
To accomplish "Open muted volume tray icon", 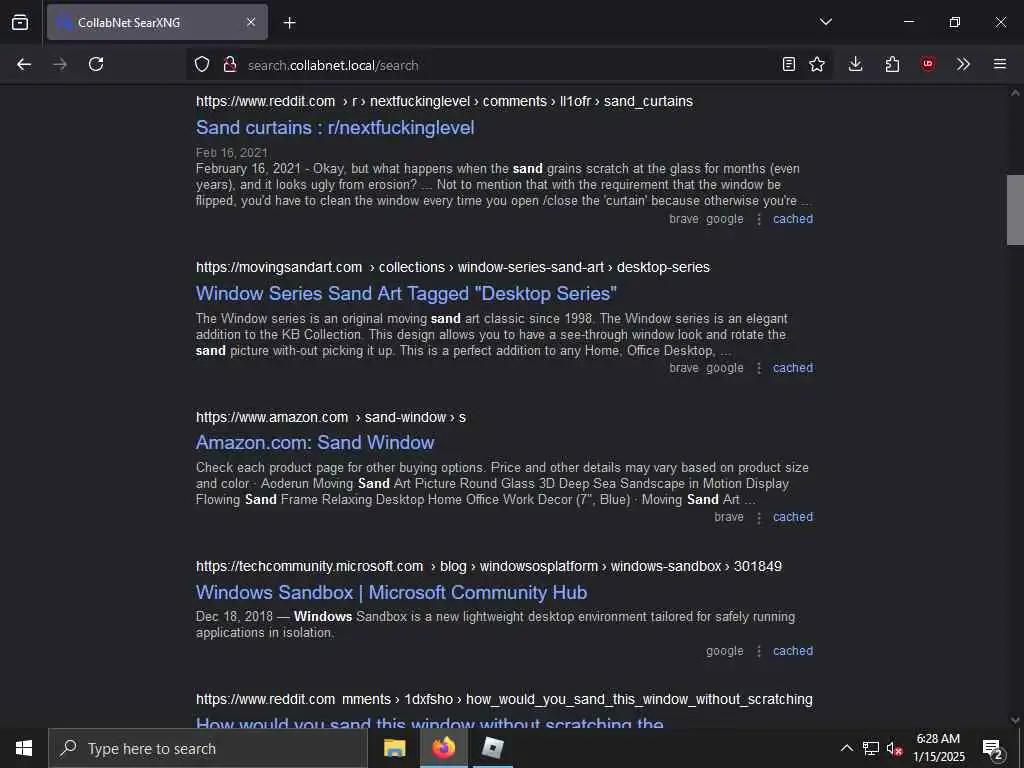I will [894, 748].
